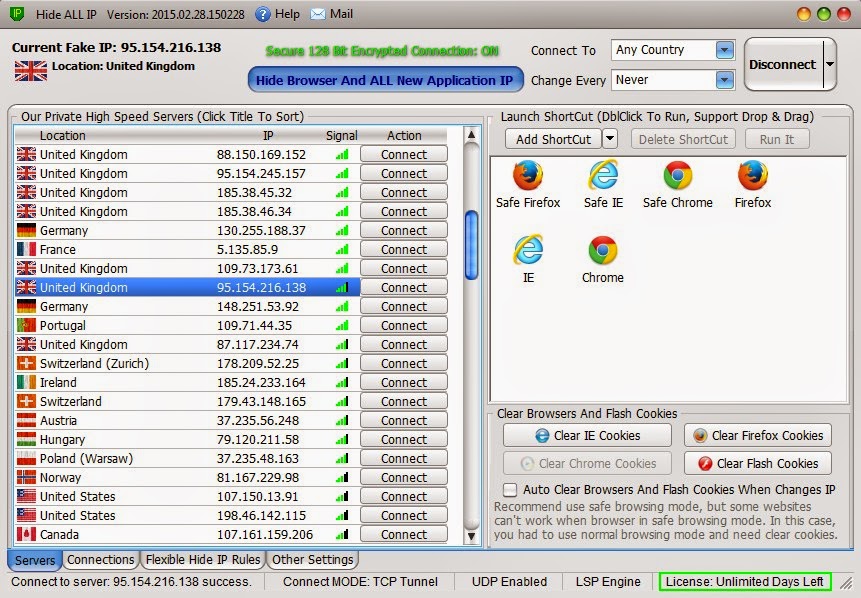The height and width of the screenshot is (598, 861).
Task: Select the plain Chrome shortcut icon
Action: pyautogui.click(x=603, y=250)
